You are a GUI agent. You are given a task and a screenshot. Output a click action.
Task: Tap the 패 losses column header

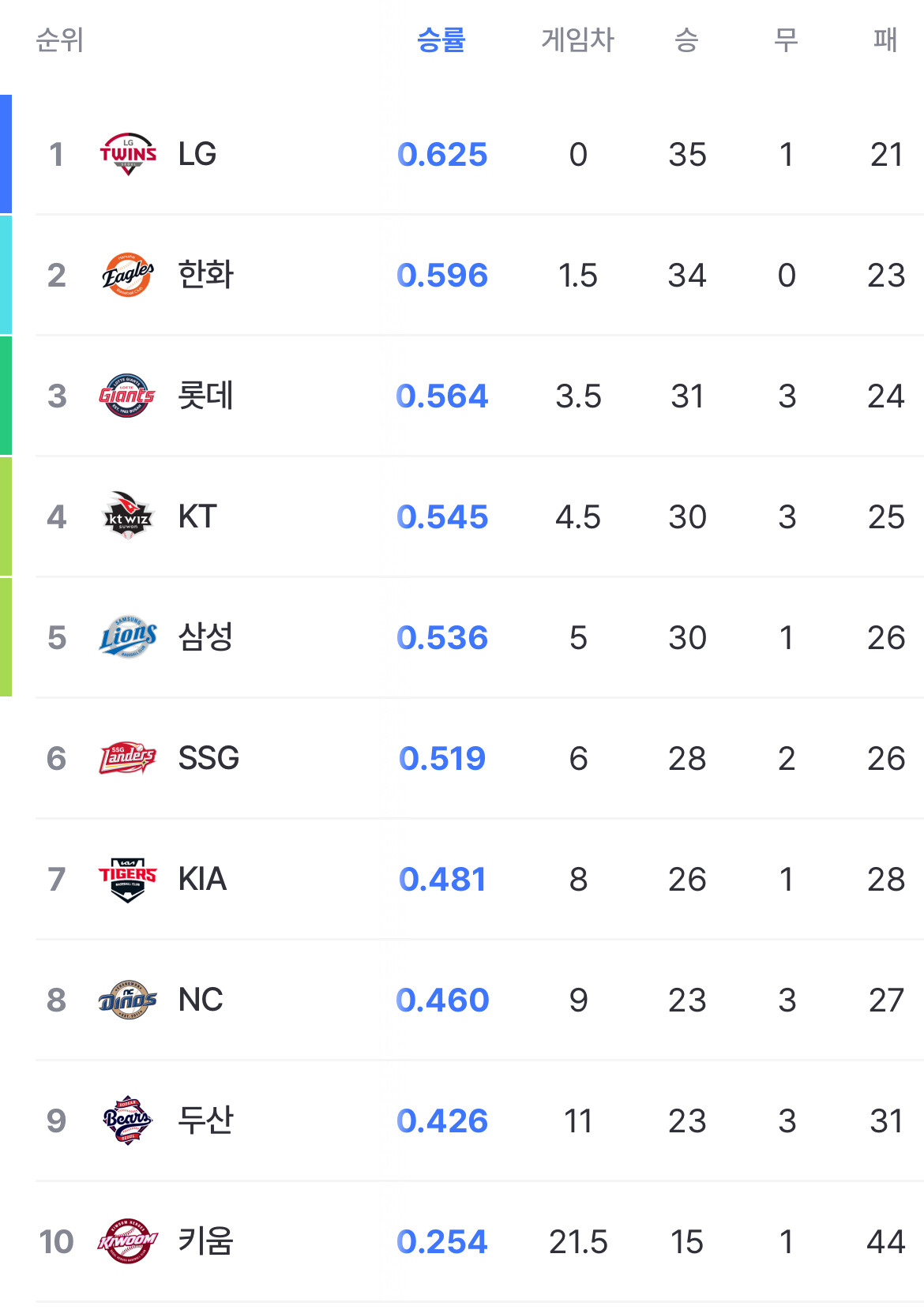click(x=885, y=39)
